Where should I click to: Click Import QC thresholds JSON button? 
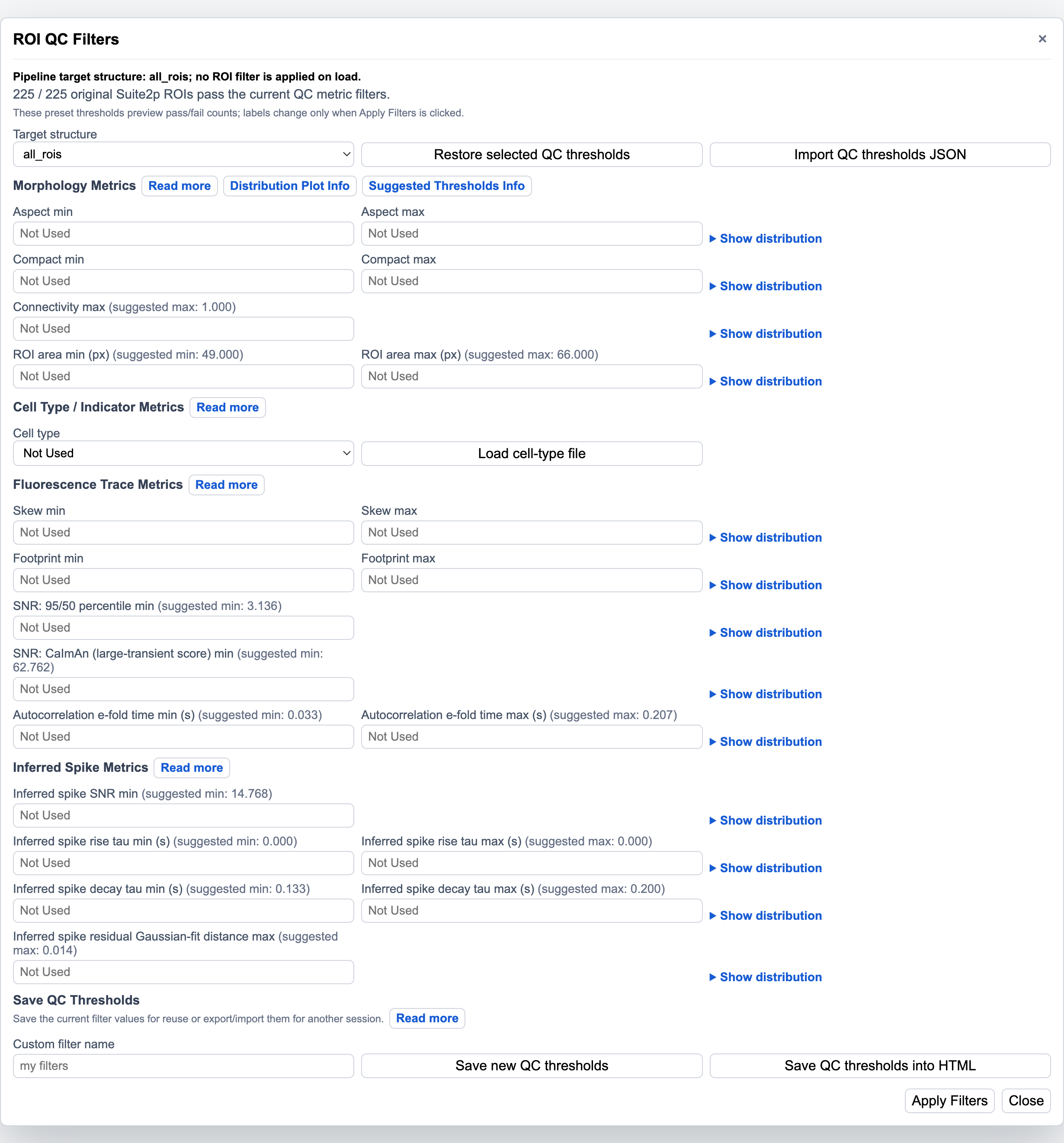tap(879, 154)
